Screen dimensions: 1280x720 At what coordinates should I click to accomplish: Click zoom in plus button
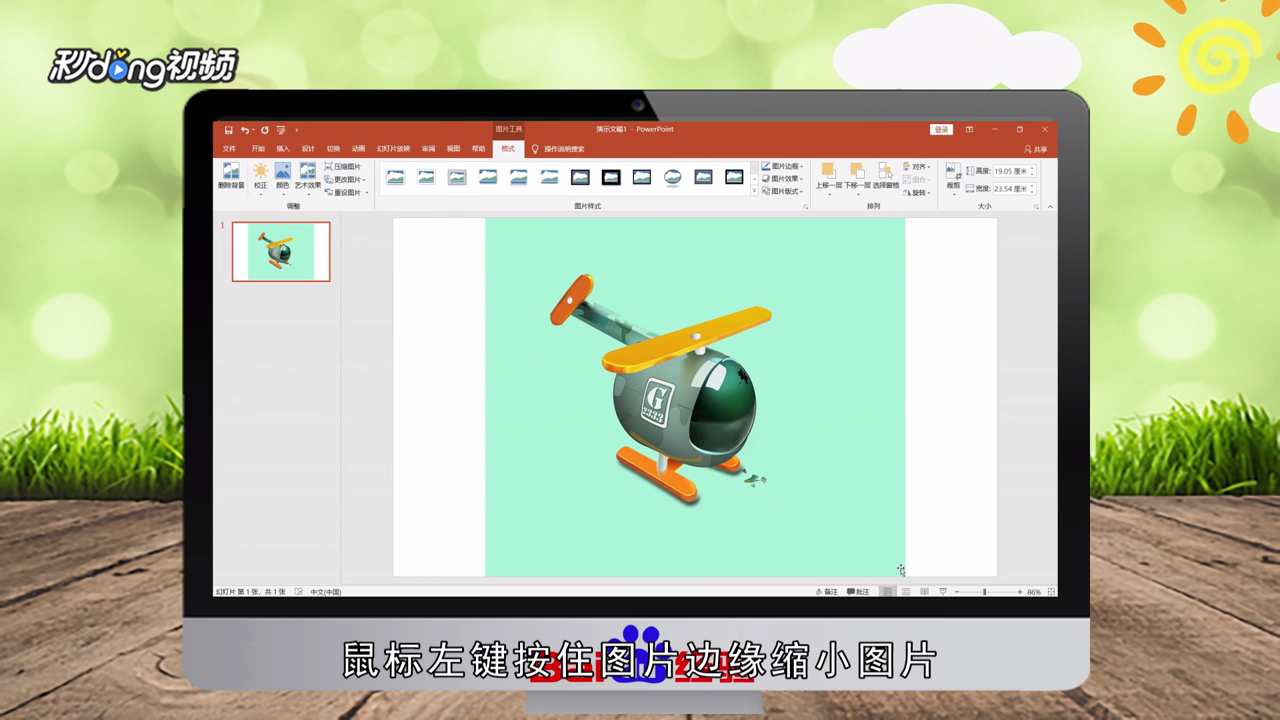click(1019, 592)
